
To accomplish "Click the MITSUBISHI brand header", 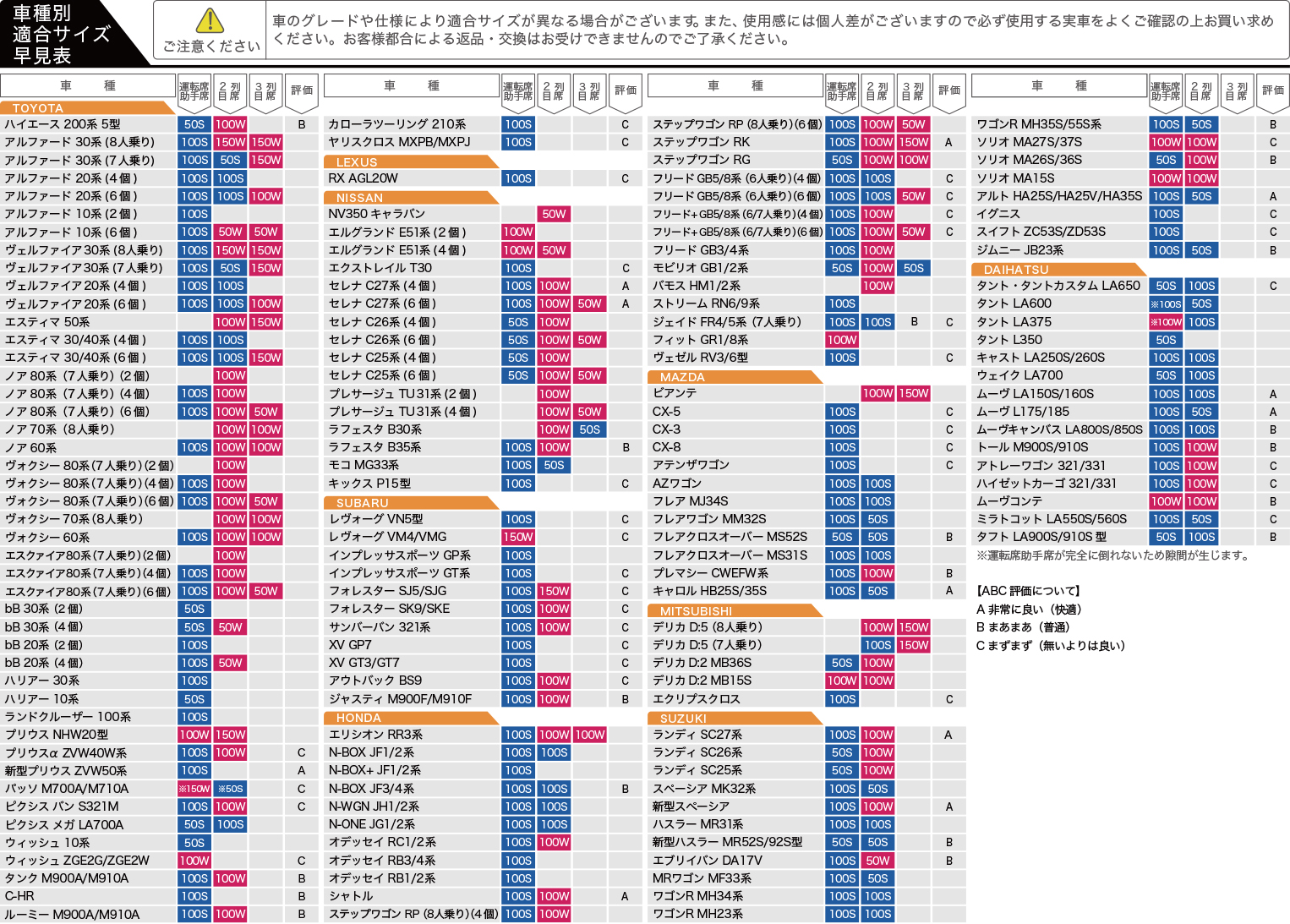I will tap(696, 611).
